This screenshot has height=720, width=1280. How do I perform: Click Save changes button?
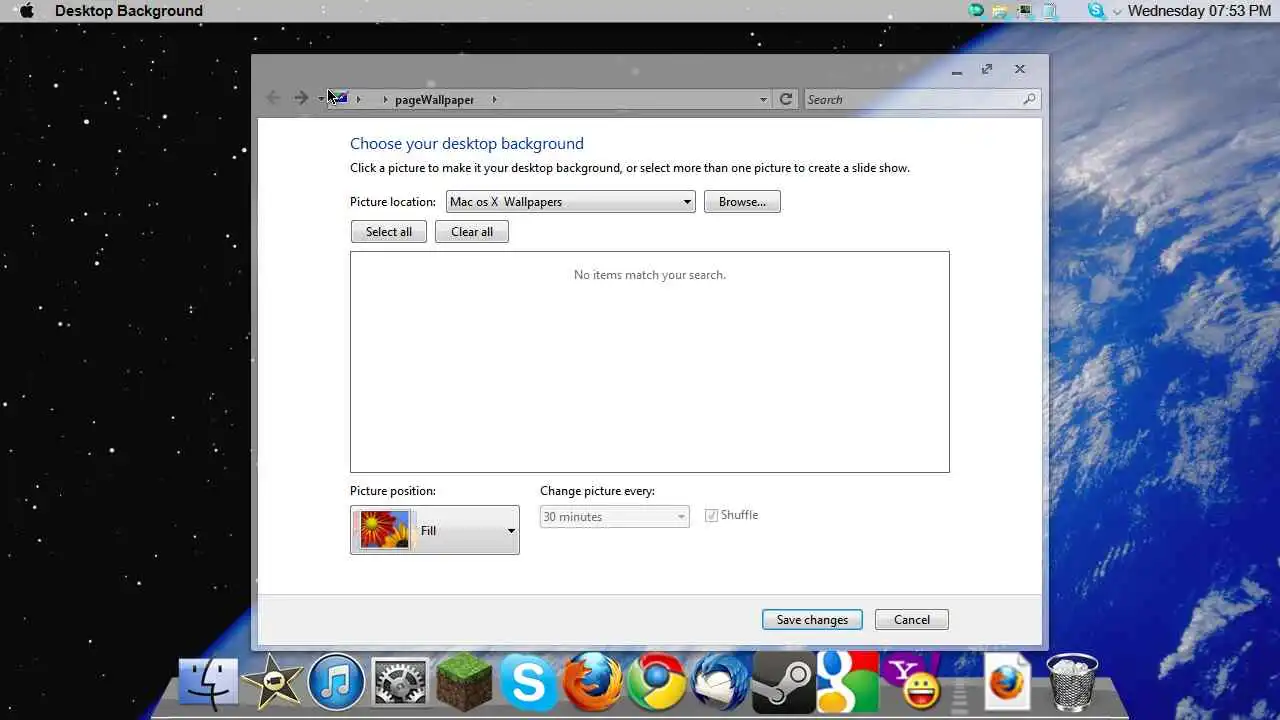point(812,620)
